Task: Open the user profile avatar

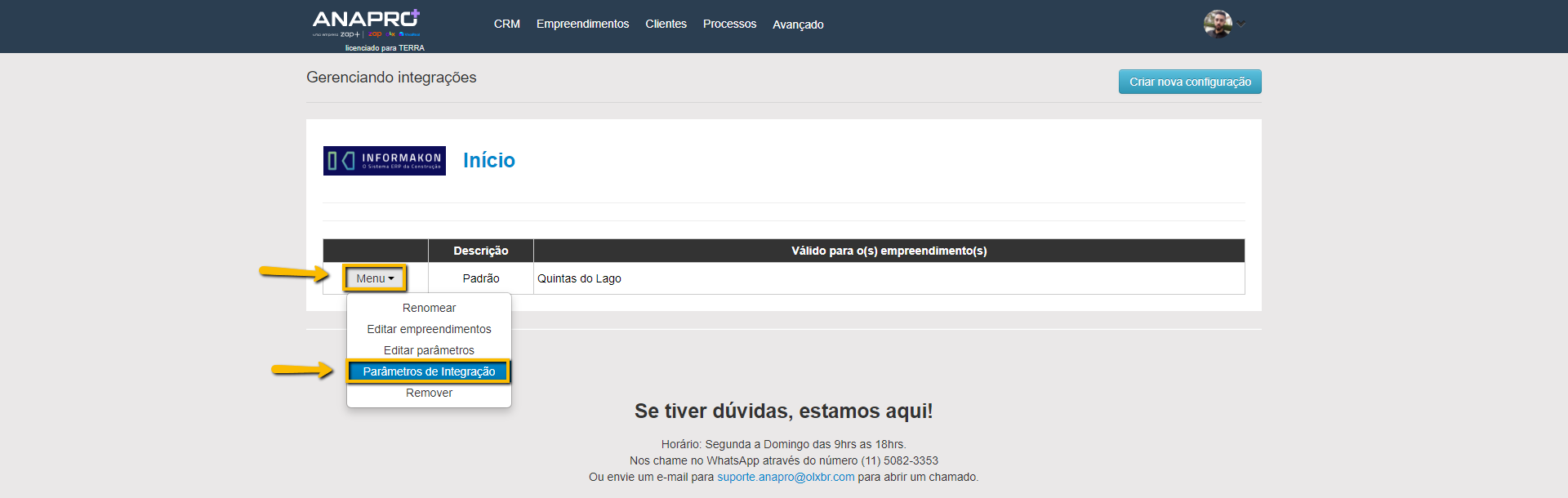Action: (1217, 24)
